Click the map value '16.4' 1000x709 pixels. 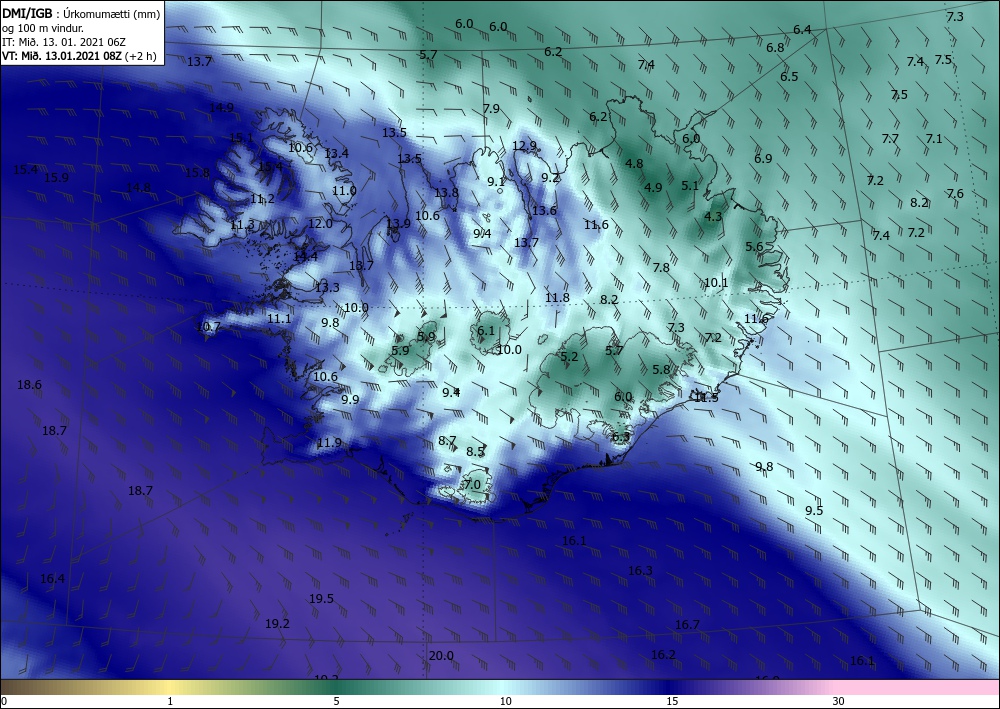pyautogui.click(x=52, y=578)
